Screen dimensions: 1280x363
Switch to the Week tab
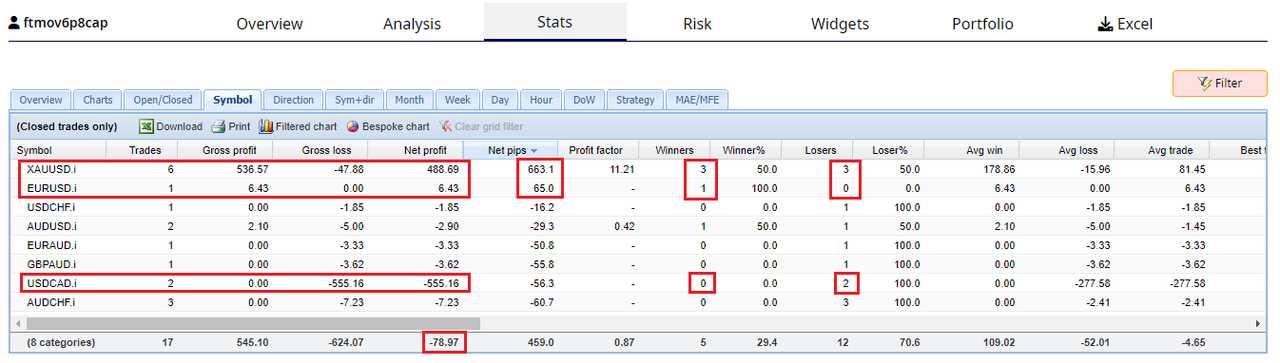pos(458,100)
